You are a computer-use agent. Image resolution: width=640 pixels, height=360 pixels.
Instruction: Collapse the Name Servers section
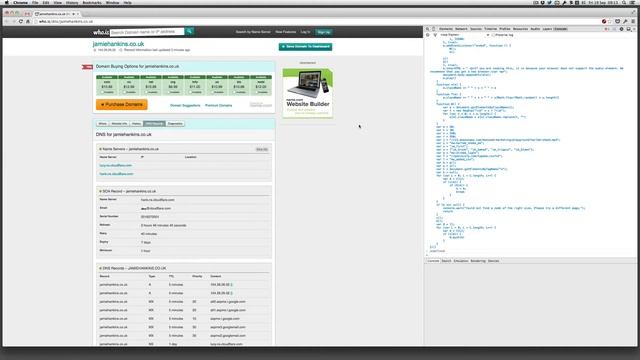click(x=100, y=149)
